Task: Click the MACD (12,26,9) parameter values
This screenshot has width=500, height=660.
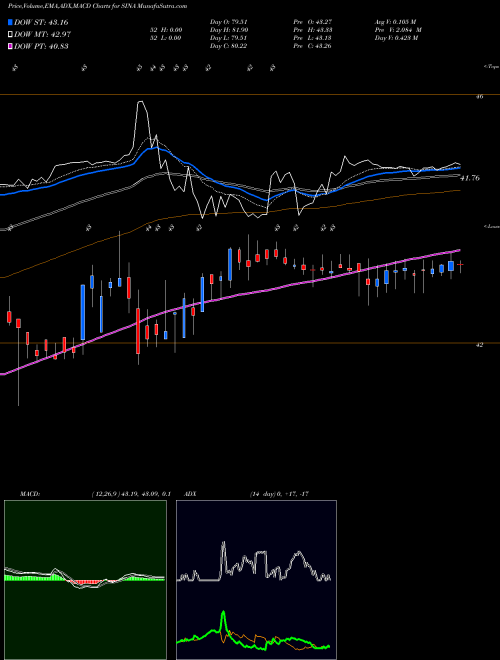Action: coord(130,493)
